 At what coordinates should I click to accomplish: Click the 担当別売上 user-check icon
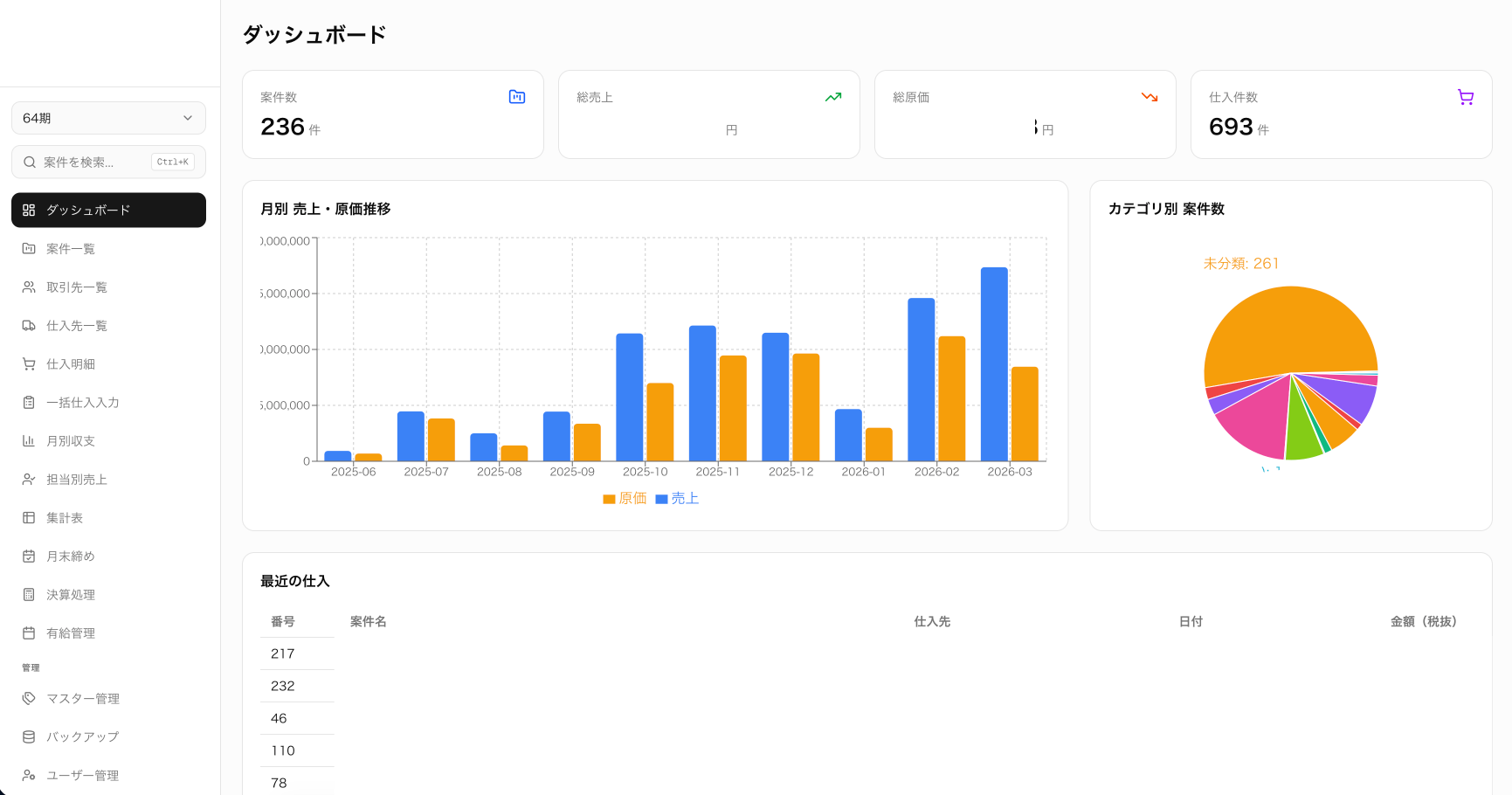[29, 479]
